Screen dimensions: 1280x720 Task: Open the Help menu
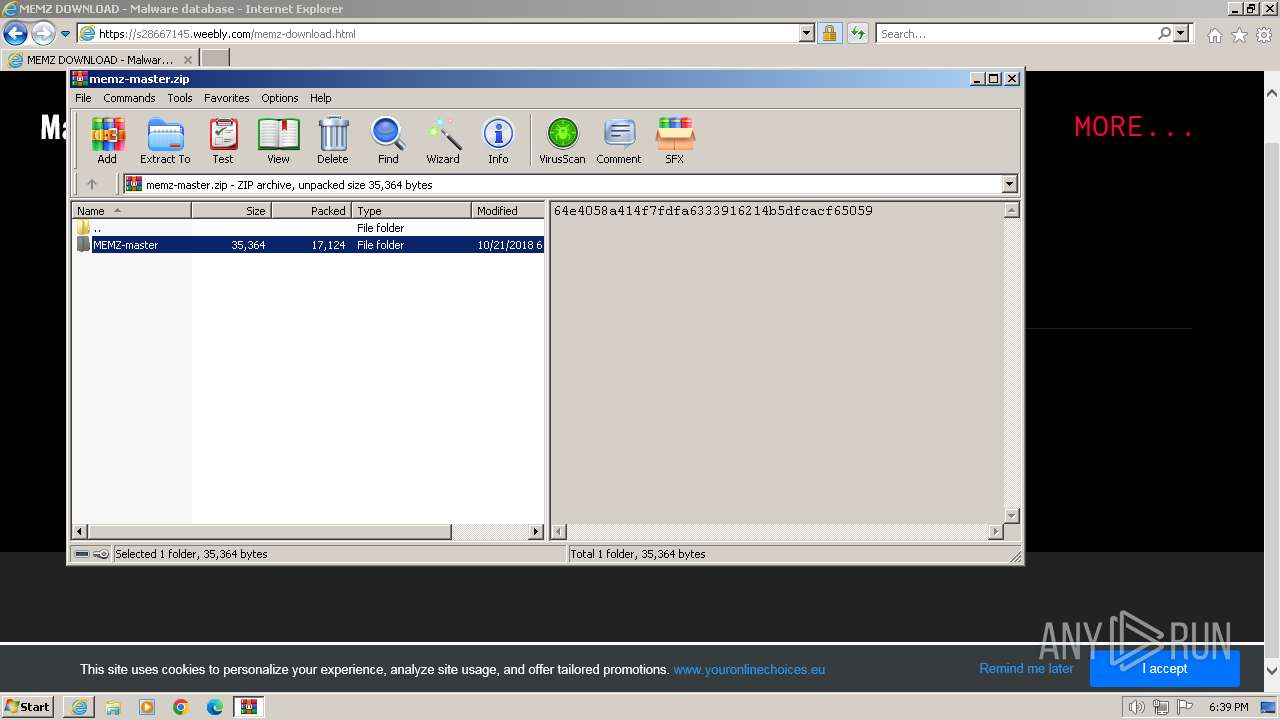point(320,98)
